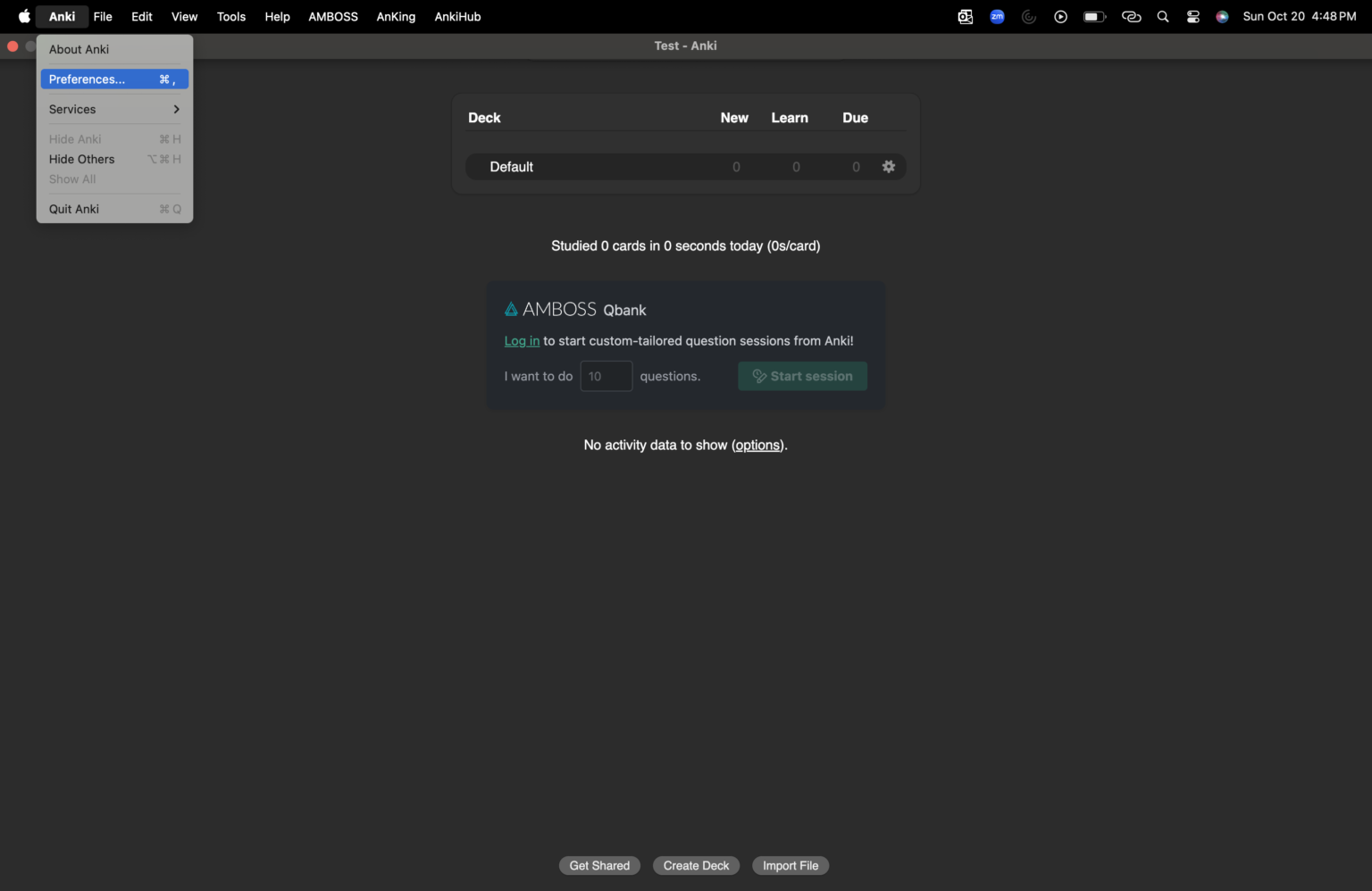Click the menu bar date and time

coord(1300,16)
